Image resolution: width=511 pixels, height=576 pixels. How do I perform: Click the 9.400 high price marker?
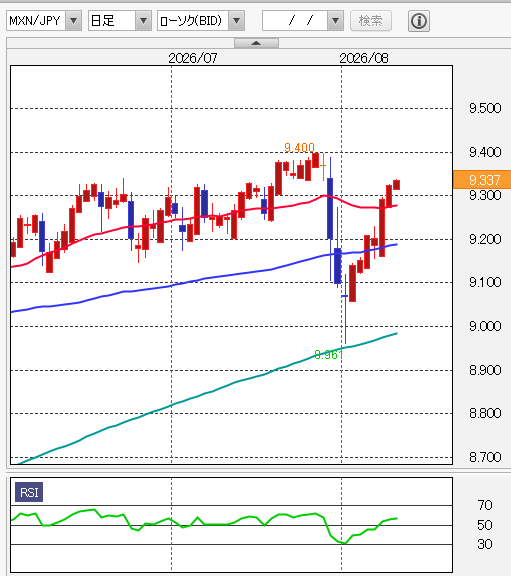pos(299,147)
